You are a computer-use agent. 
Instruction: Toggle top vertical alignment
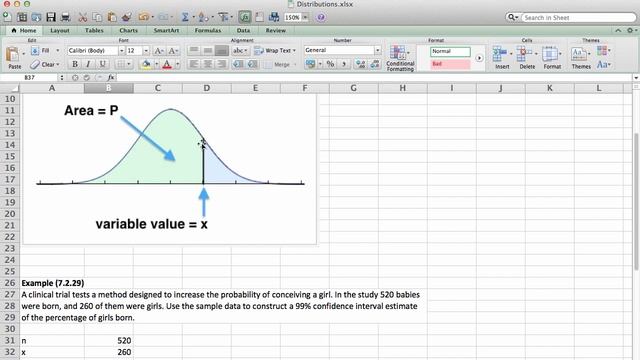pos(194,51)
